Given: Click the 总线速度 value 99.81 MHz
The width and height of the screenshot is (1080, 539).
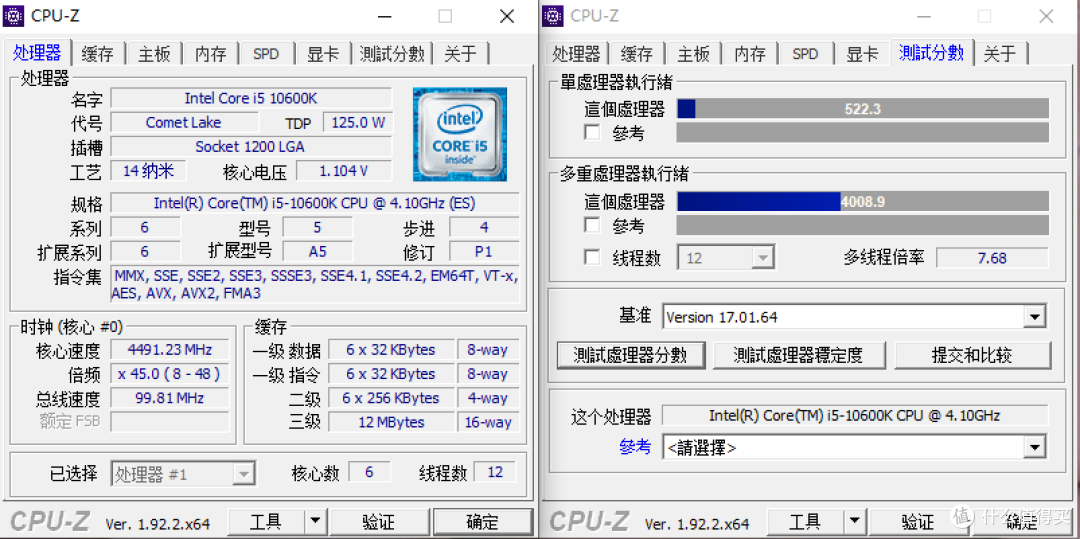Looking at the screenshot, I should [x=169, y=398].
